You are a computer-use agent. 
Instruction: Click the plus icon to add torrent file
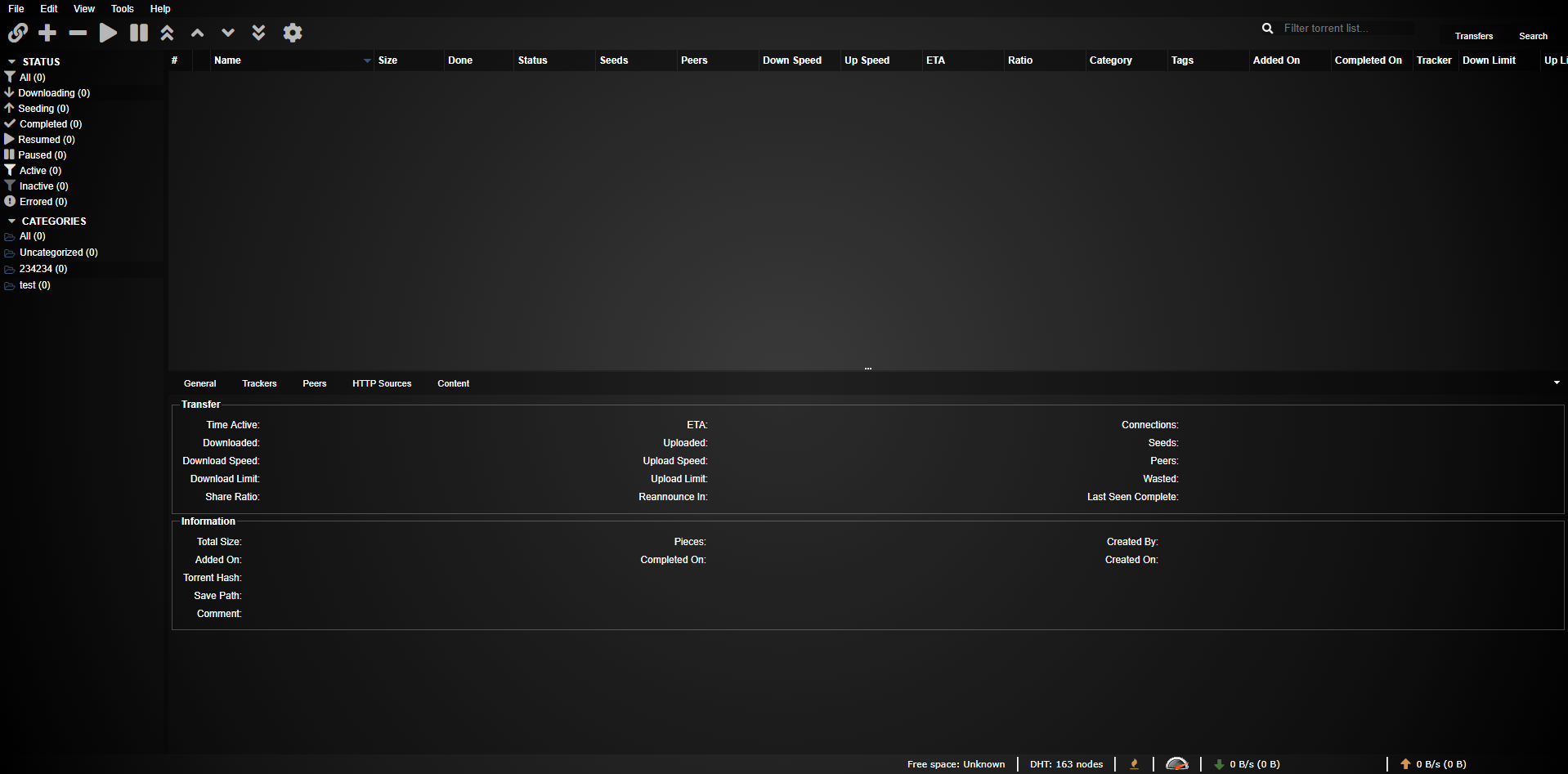point(47,33)
